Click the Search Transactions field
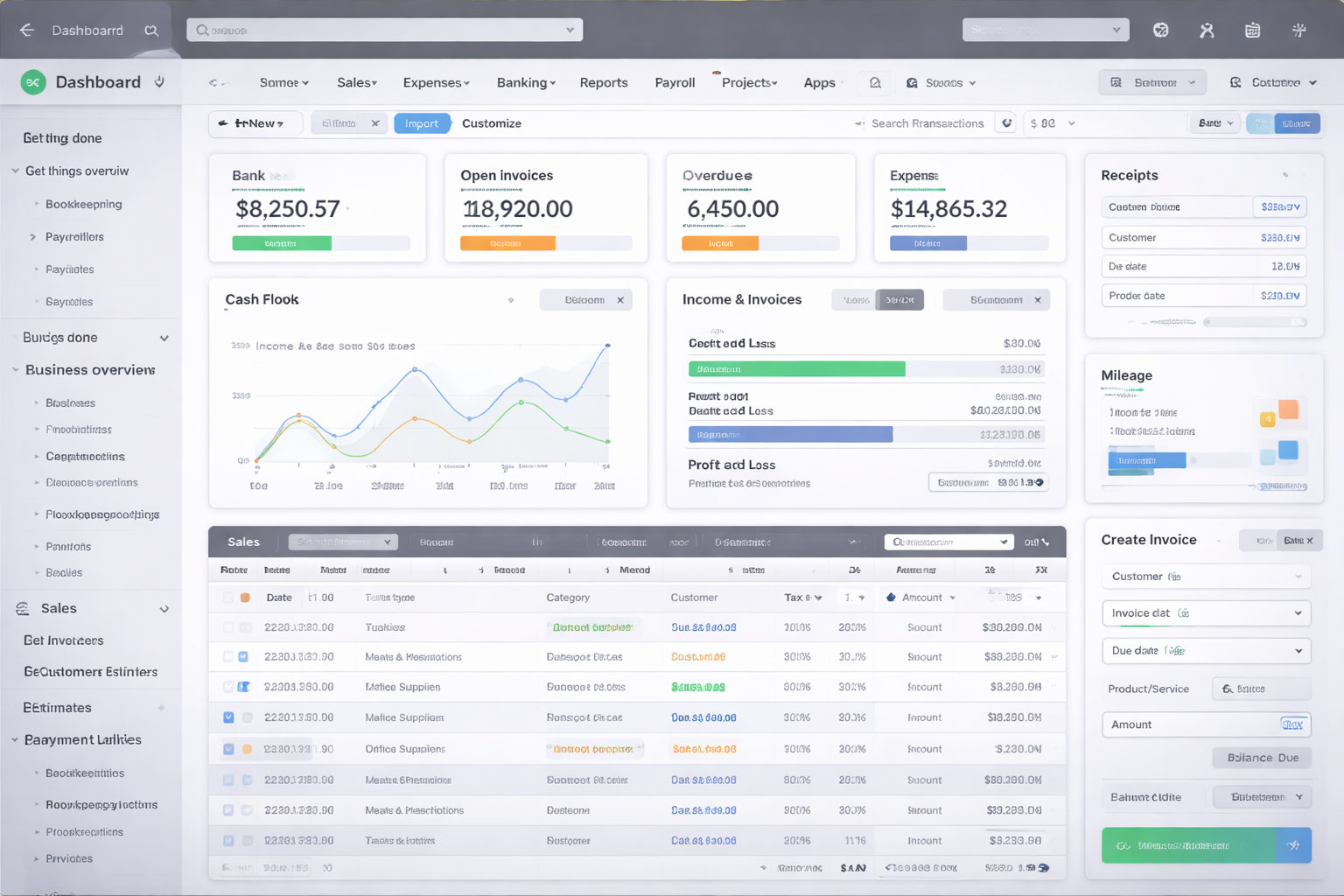 click(x=927, y=123)
